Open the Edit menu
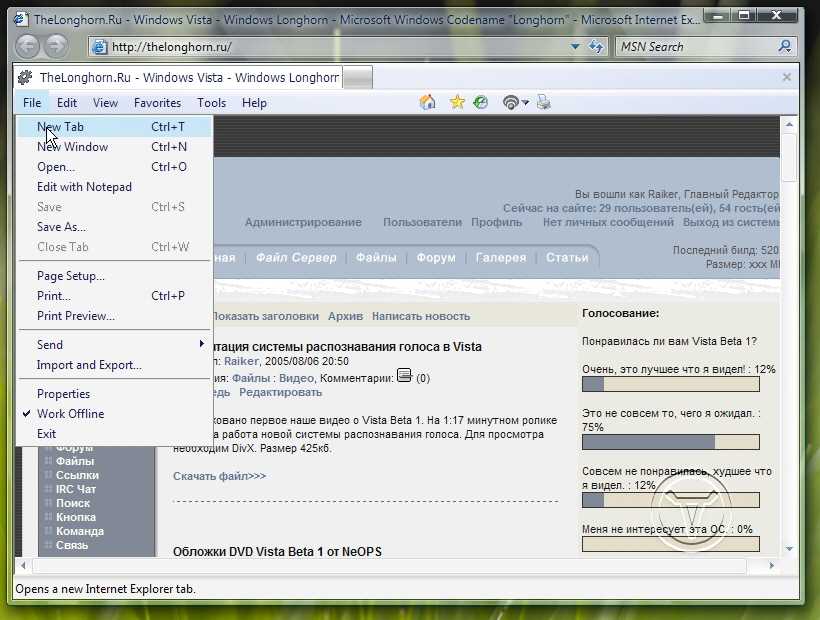 click(66, 103)
